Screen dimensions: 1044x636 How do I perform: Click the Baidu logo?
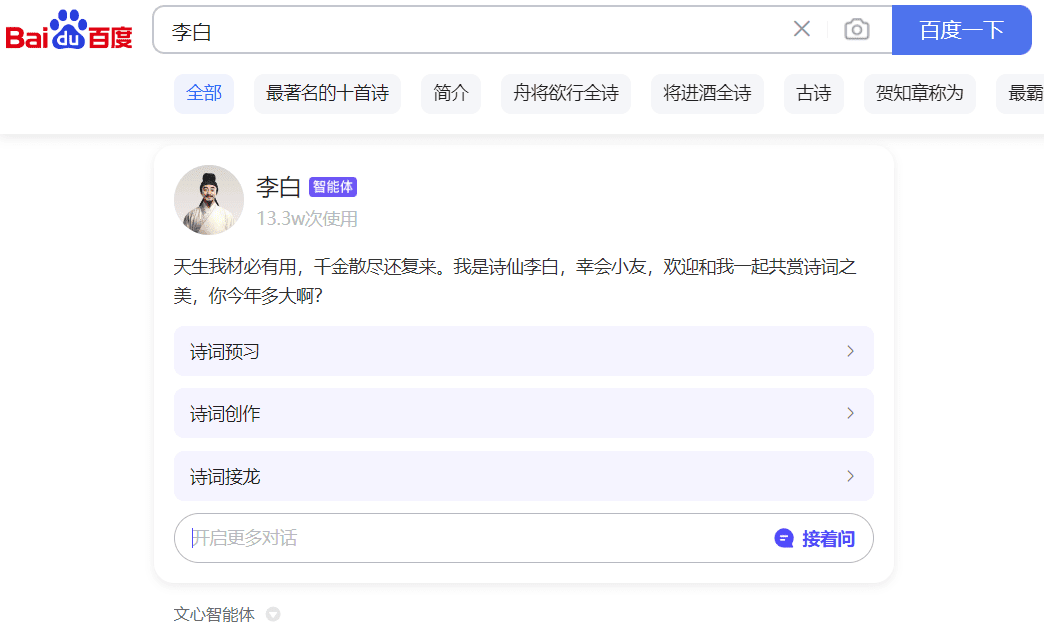tap(69, 30)
